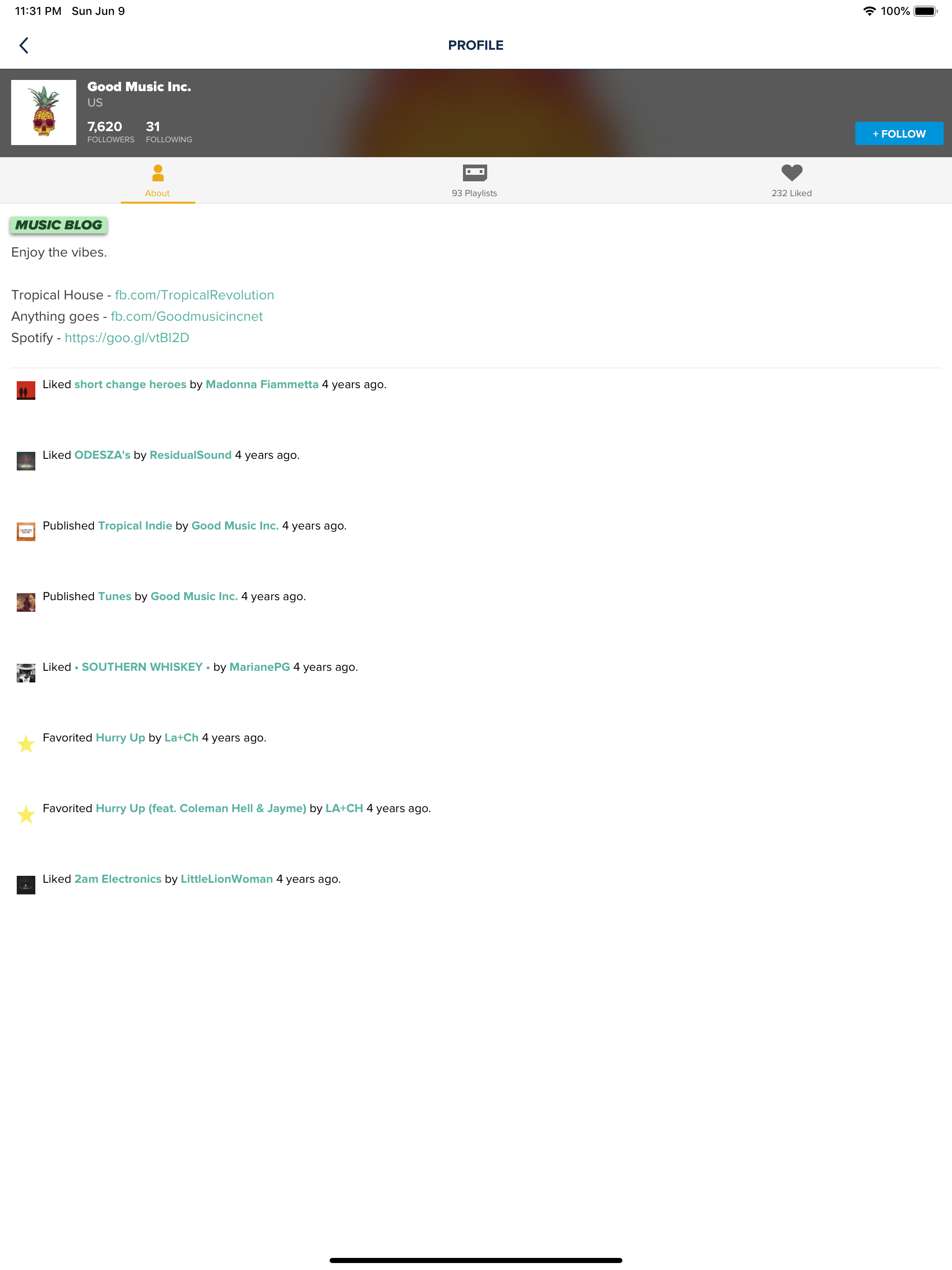Open ResidualSound profile link
Viewport: 952px width, 1270px height.
[x=191, y=455]
